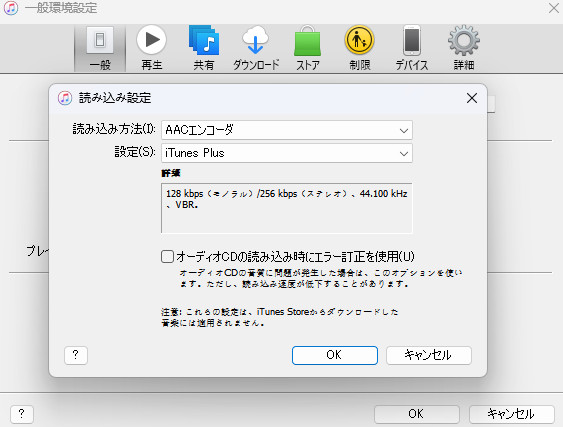The width and height of the screenshot is (563, 427).
Task: Open the デバイス (Devices) preferences tab
Action: click(x=412, y=48)
